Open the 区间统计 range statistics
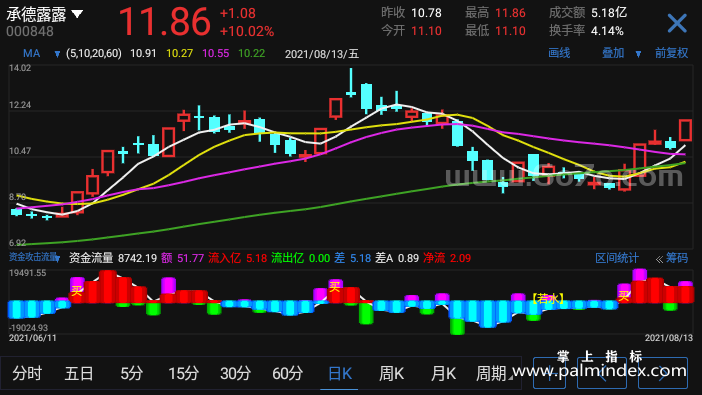This screenshot has width=702, height=395. pyautogui.click(x=616, y=258)
